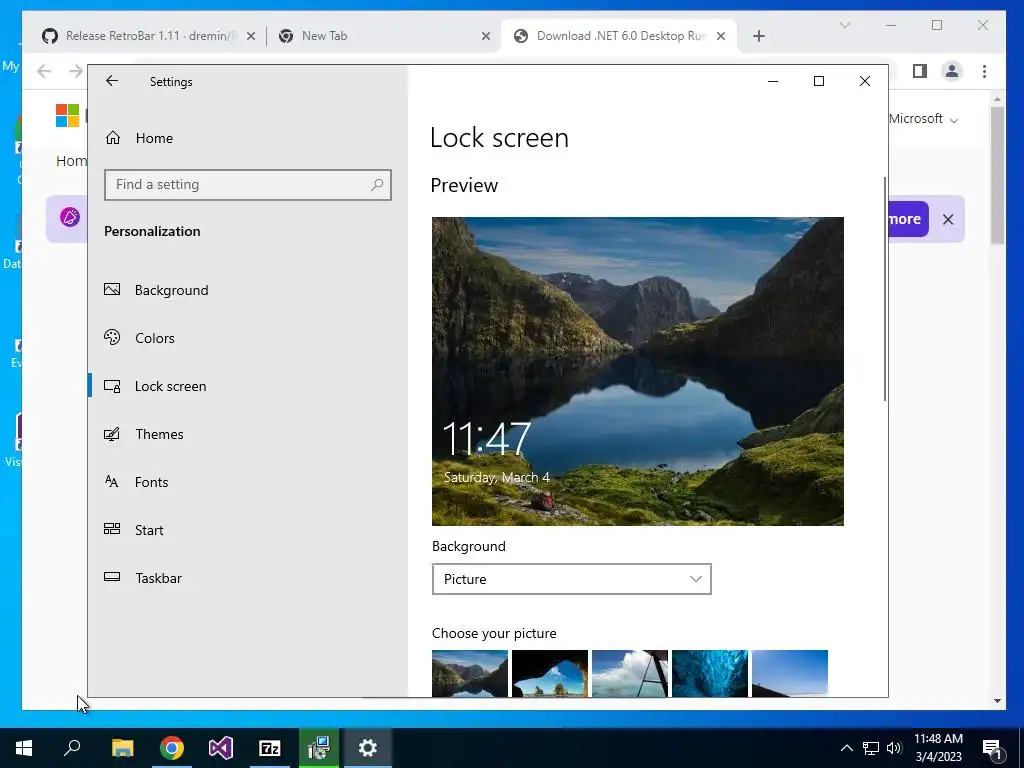The height and width of the screenshot is (768, 1024).
Task: Choose the mountain lake picture thumbnail
Action: click(470, 673)
